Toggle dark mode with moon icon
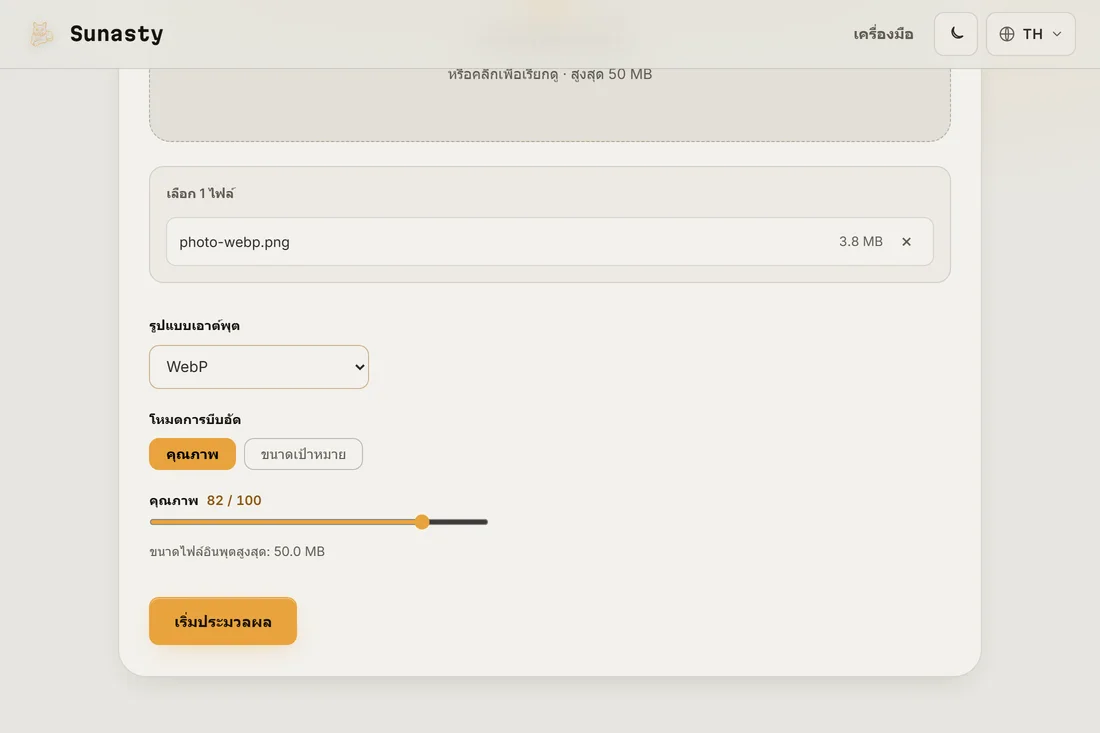The image size is (1100, 733). pyautogui.click(x=955, y=34)
